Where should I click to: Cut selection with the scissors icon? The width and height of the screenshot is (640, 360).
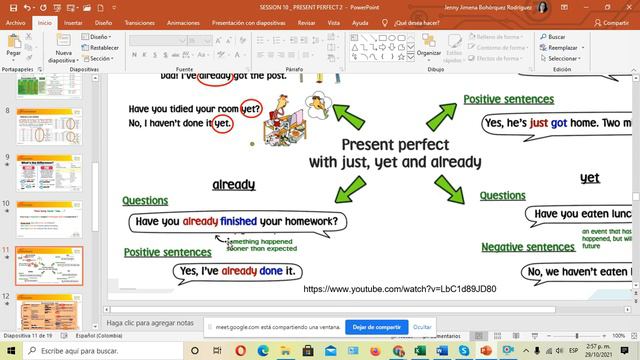click(x=29, y=37)
